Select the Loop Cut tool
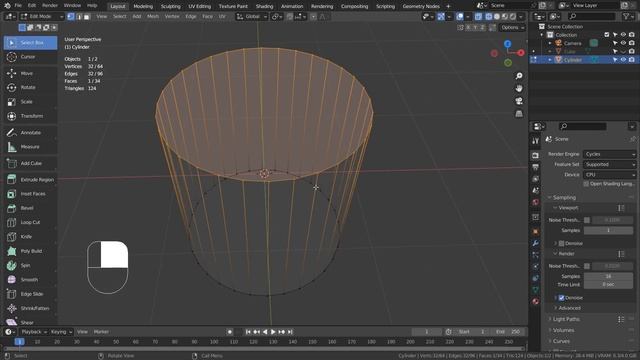Screen dimensions: 640x360 point(31,222)
